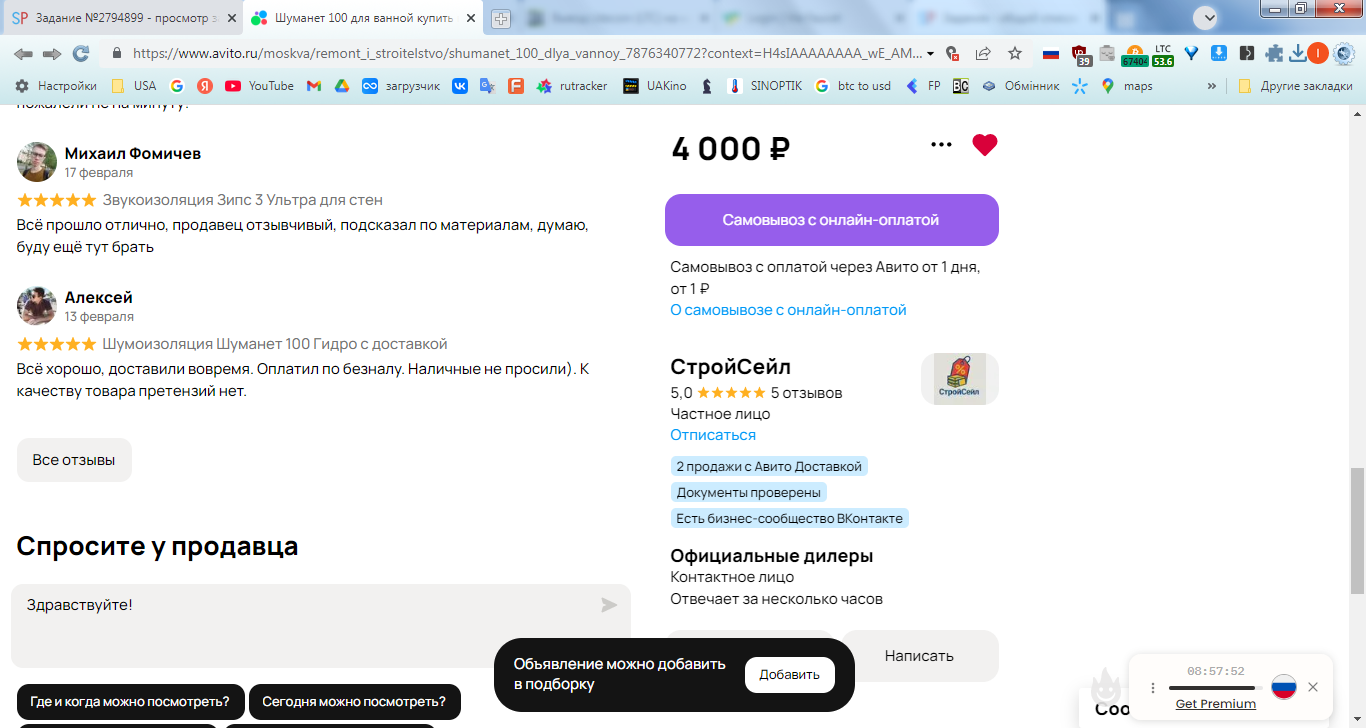Open the Google Drive bookmark icon

pos(342,86)
